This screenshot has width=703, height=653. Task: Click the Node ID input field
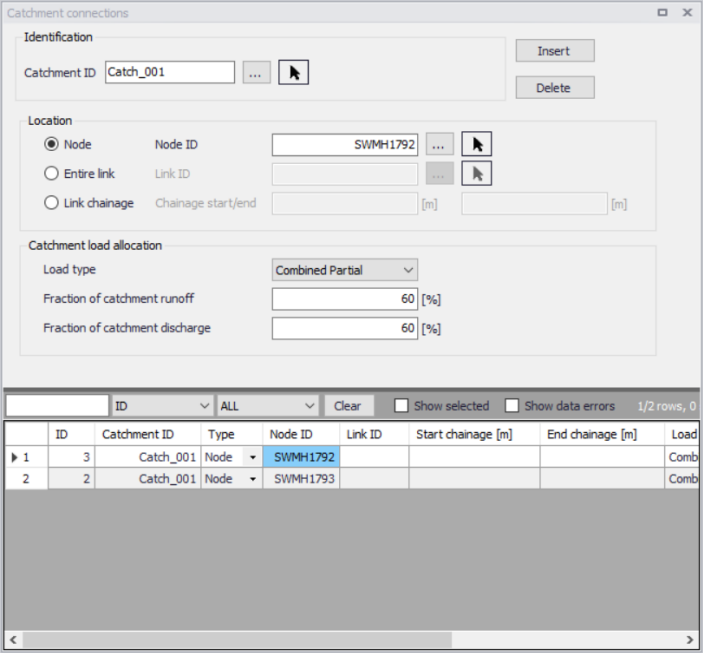(x=345, y=144)
